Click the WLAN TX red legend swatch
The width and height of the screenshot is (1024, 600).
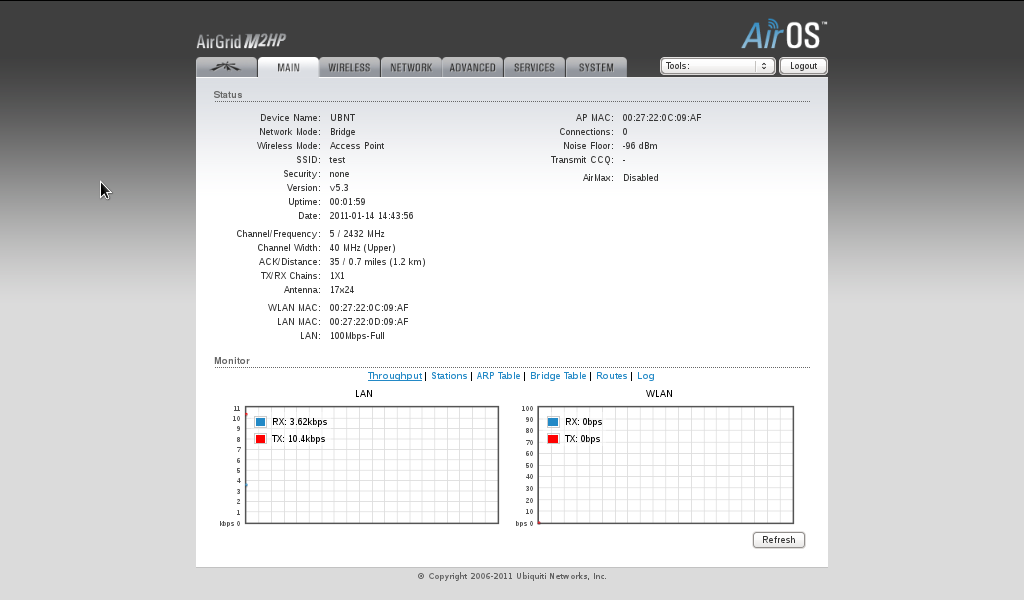pos(553,439)
